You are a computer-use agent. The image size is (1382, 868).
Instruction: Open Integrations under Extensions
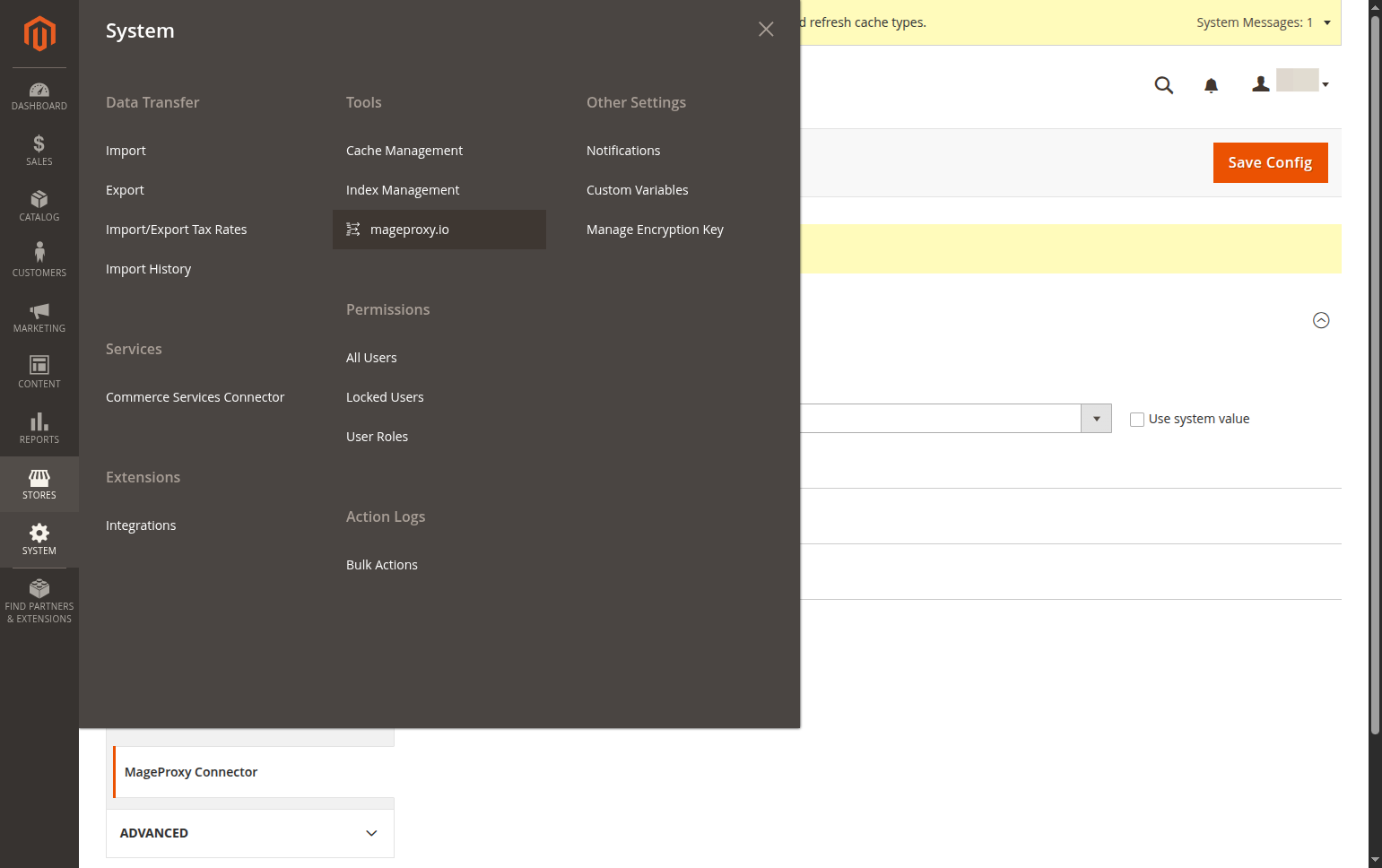(x=141, y=525)
